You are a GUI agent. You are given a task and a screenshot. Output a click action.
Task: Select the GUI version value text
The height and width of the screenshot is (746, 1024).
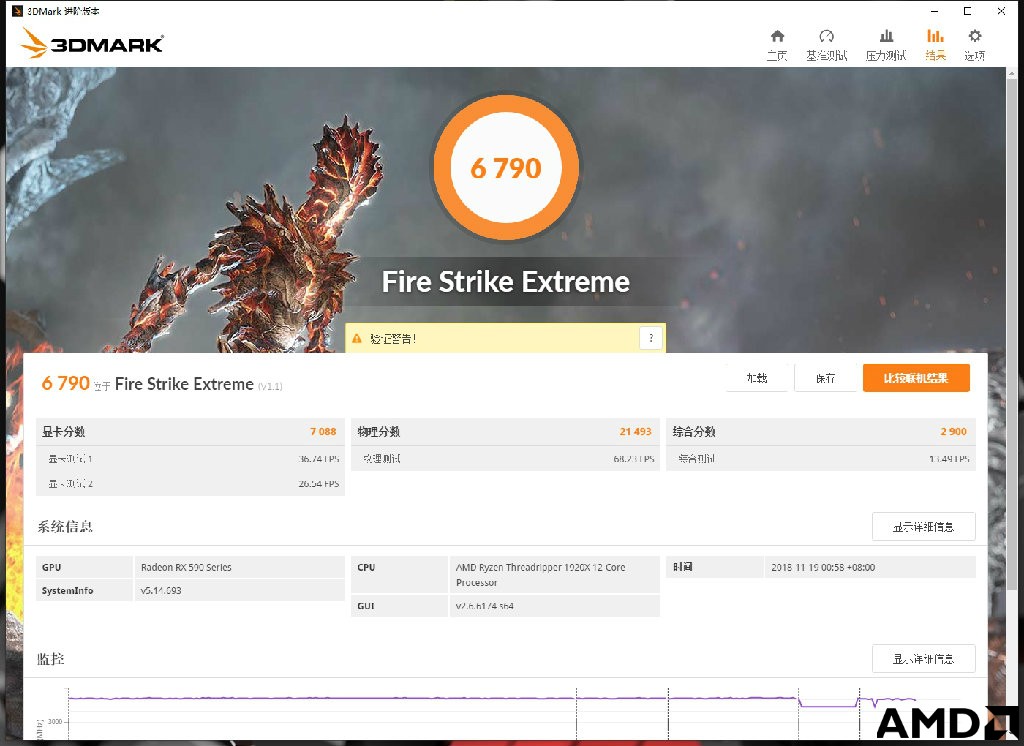pyautogui.click(x=485, y=606)
